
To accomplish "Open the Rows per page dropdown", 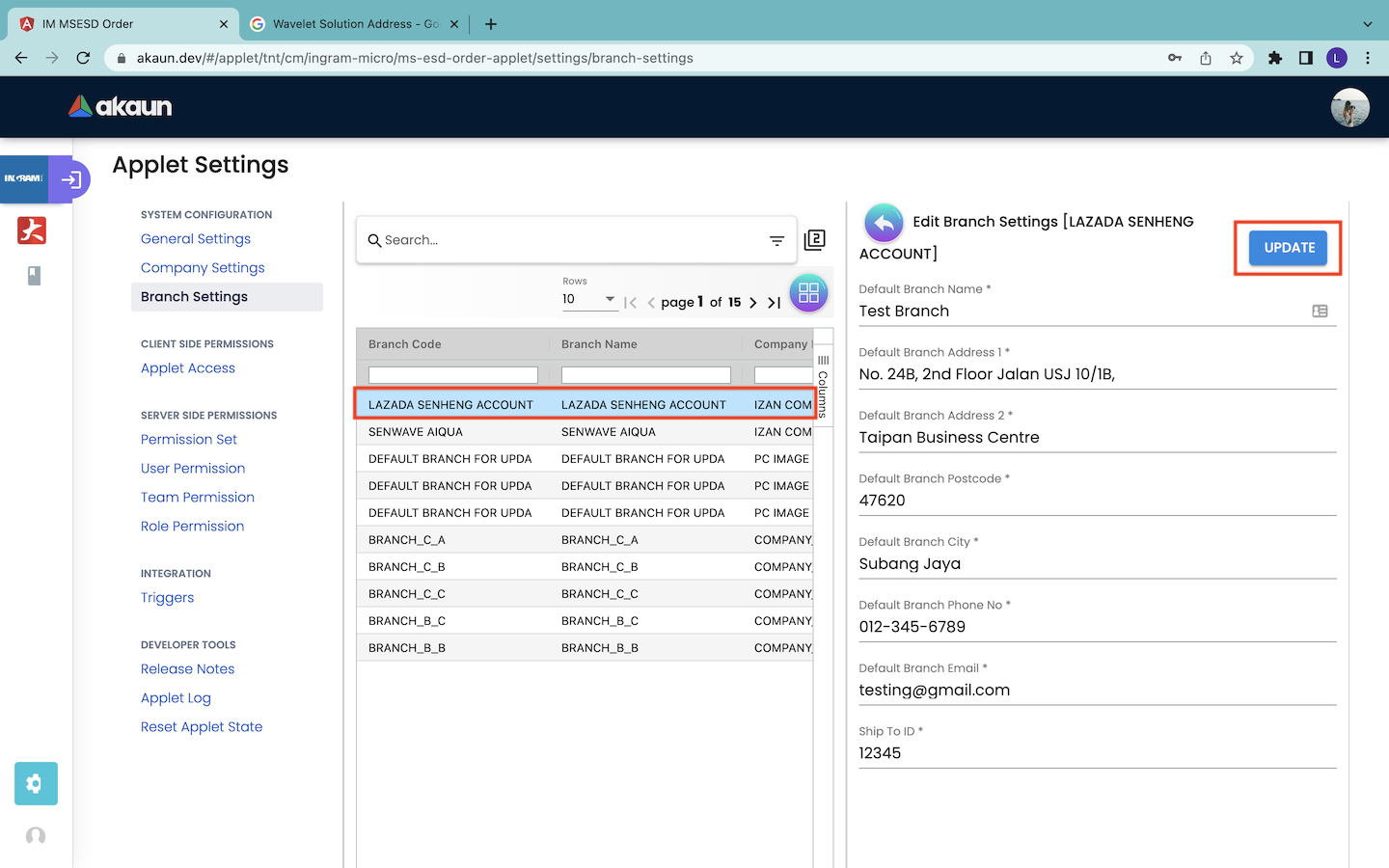I will pos(589,300).
